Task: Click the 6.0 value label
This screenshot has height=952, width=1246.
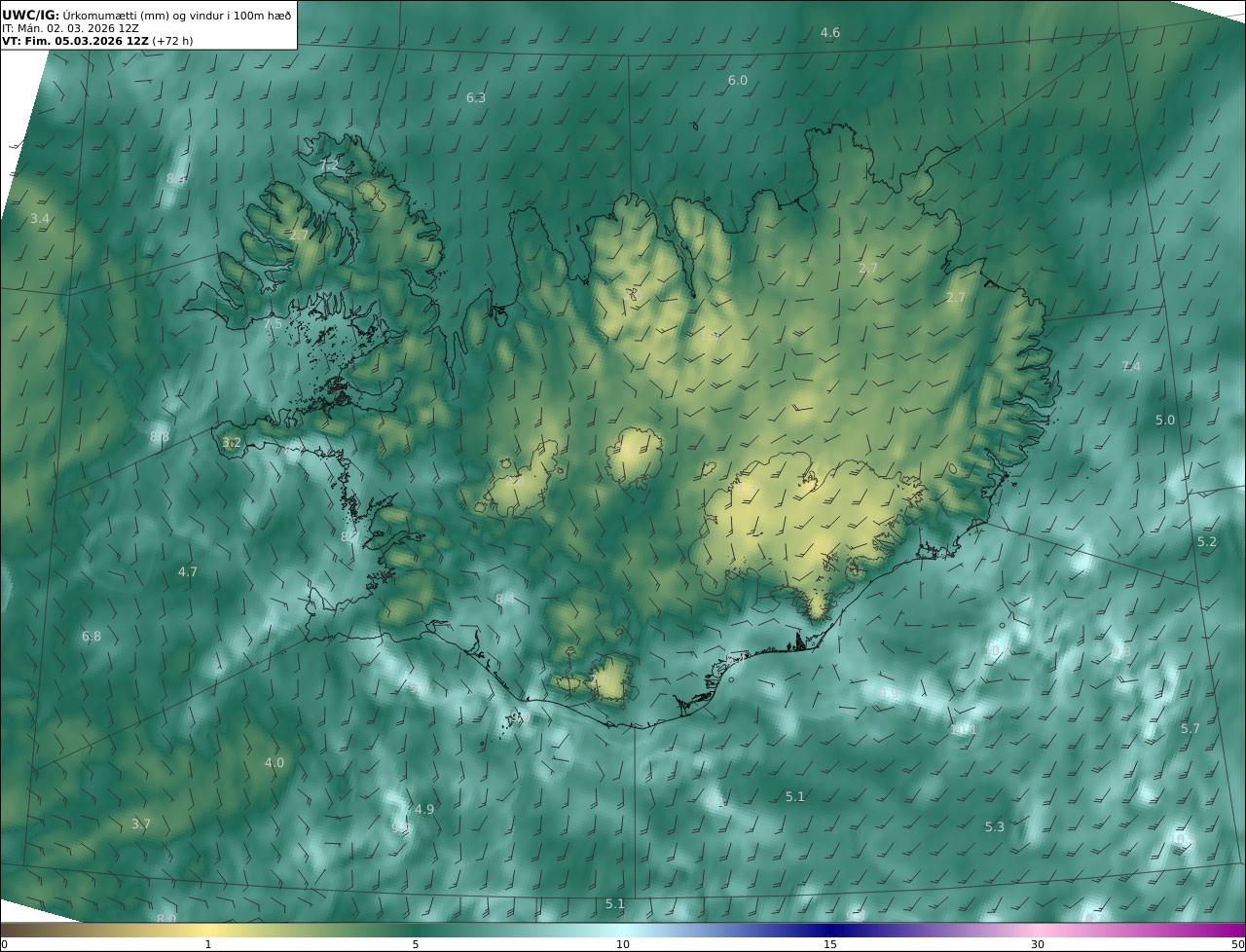Action: (738, 81)
